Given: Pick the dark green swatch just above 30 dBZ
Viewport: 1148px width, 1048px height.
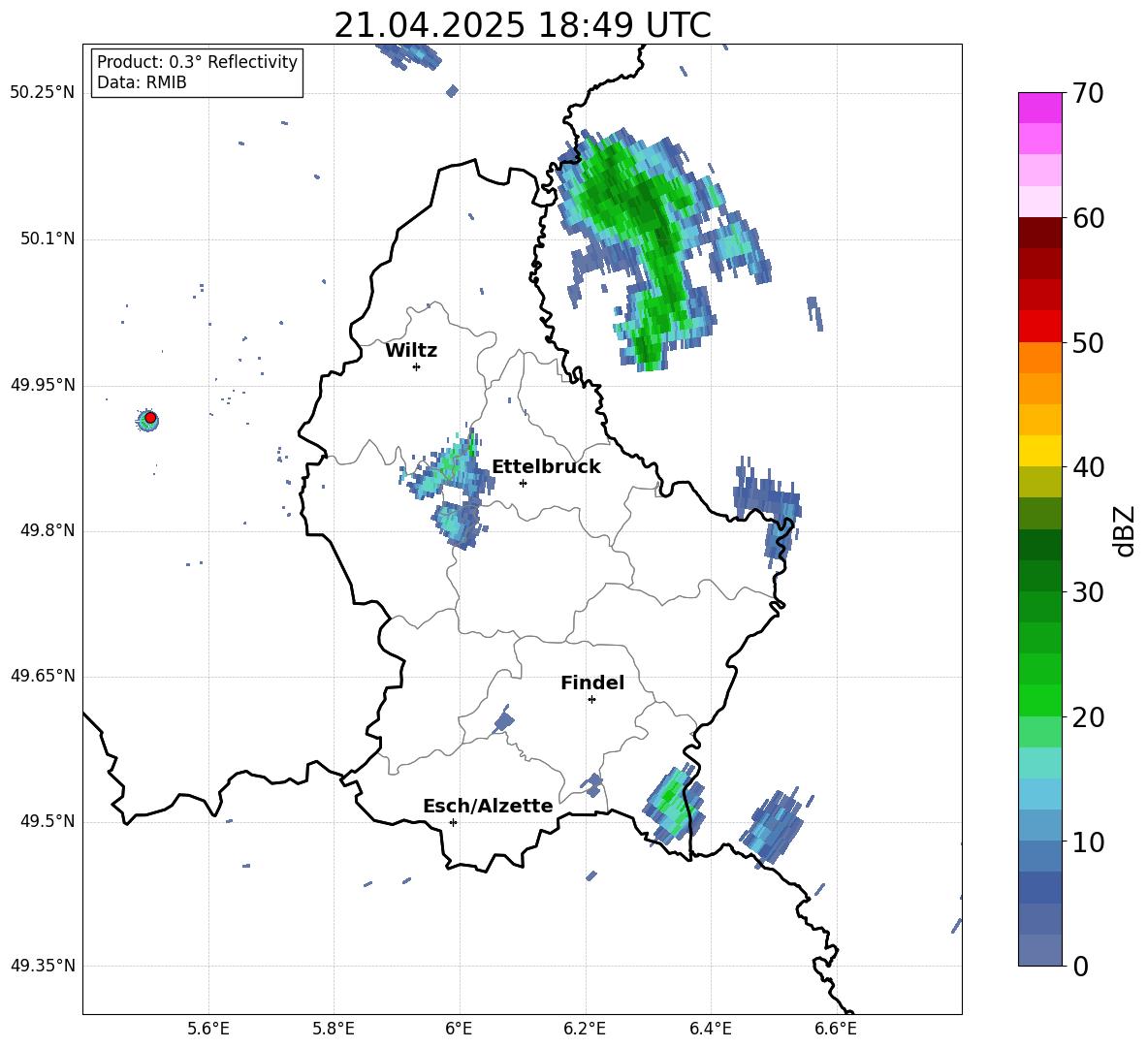Looking at the screenshot, I should (1039, 576).
